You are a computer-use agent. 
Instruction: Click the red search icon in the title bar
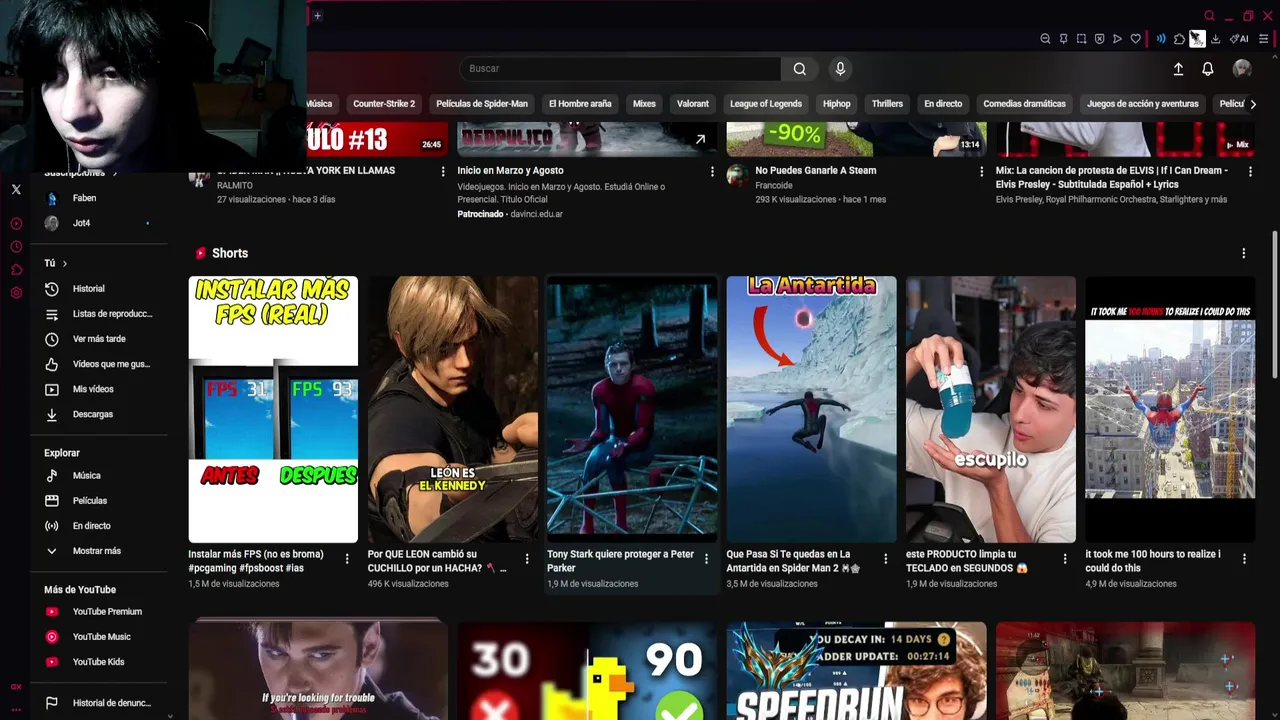click(1209, 15)
